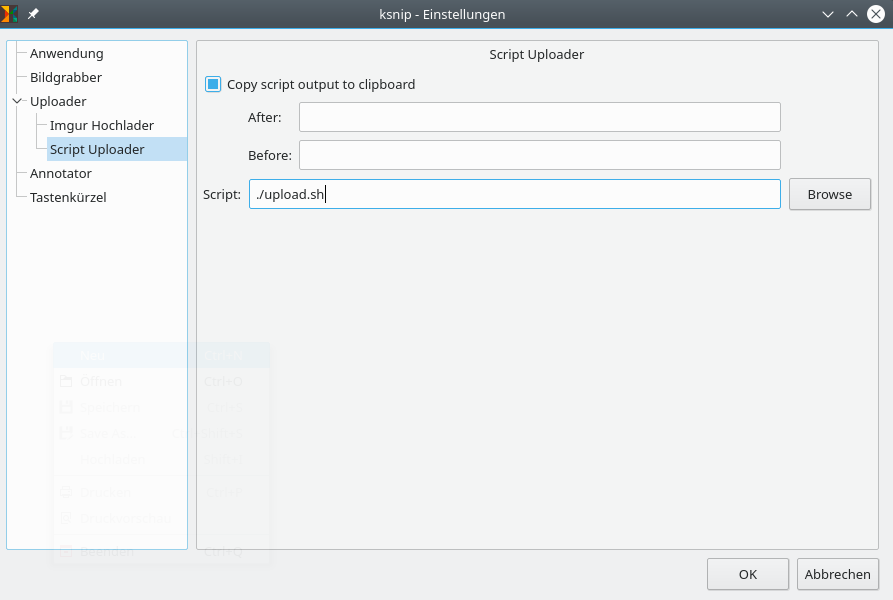Click the ksnip application icon in the titlebar
This screenshot has height=600, width=893.
pos(10,14)
